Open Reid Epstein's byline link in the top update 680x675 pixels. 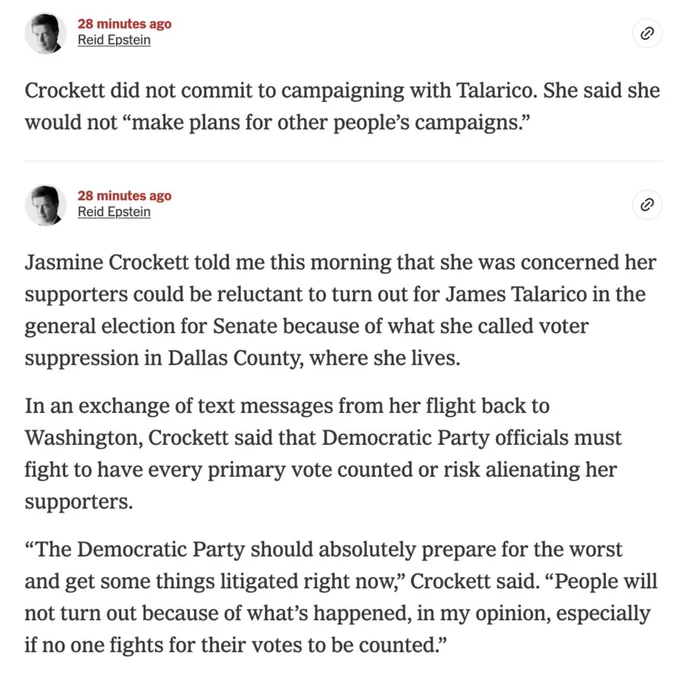(114, 41)
